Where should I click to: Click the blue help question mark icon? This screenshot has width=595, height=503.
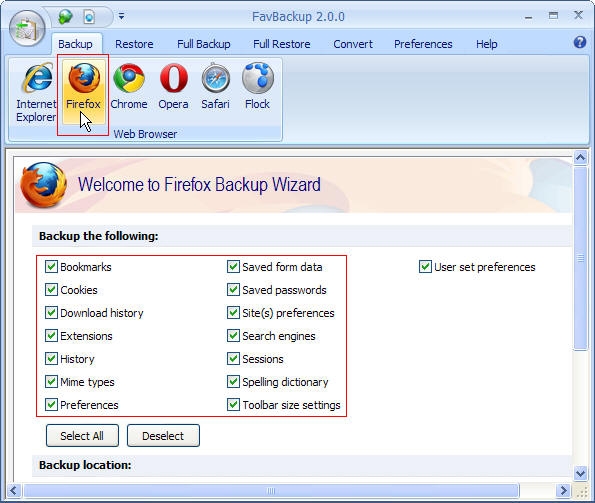(x=579, y=42)
